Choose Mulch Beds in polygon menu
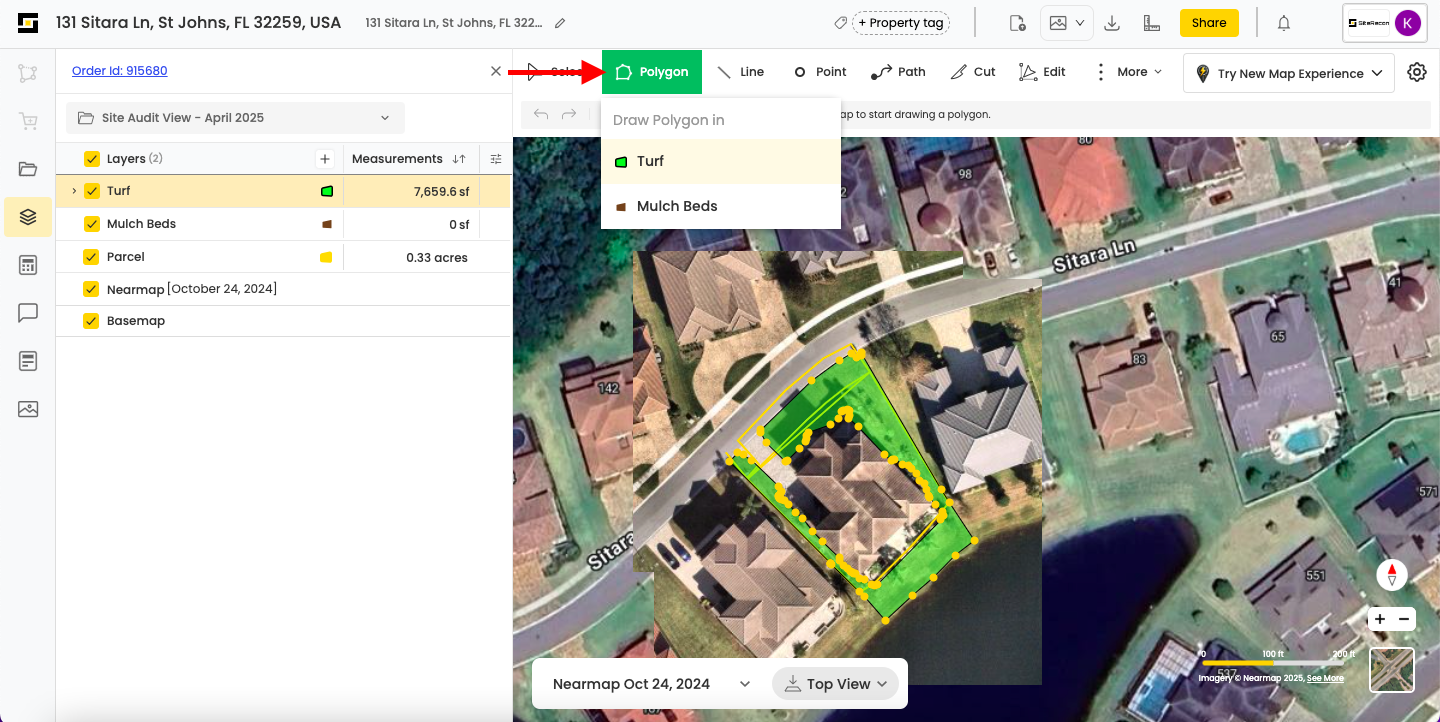Image resolution: width=1440 pixels, height=722 pixels. 677,206
